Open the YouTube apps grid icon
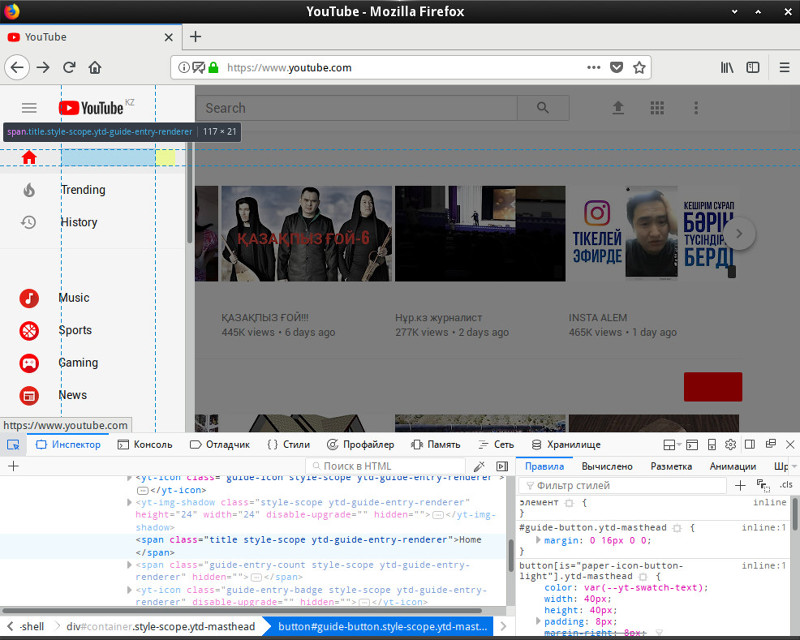Viewport: 800px width, 640px height. click(657, 108)
